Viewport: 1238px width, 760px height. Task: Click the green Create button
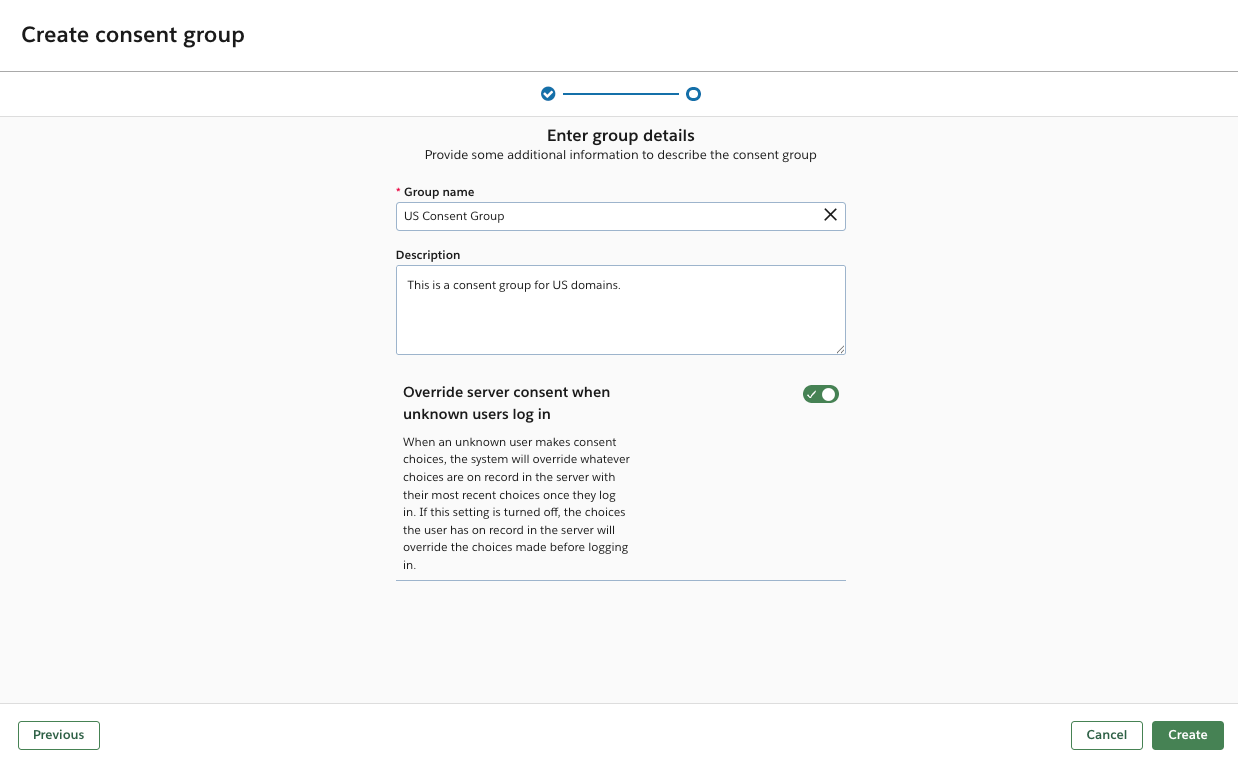(x=1187, y=735)
